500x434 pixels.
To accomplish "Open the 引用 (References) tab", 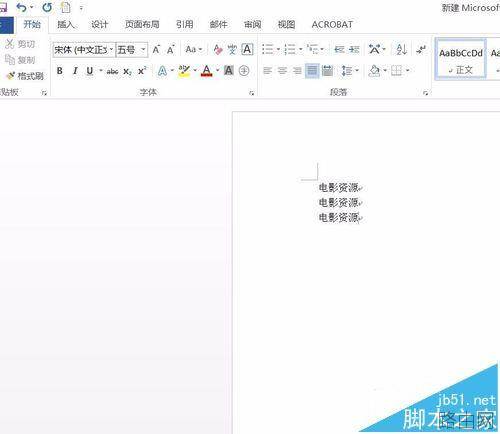I will tap(184, 24).
